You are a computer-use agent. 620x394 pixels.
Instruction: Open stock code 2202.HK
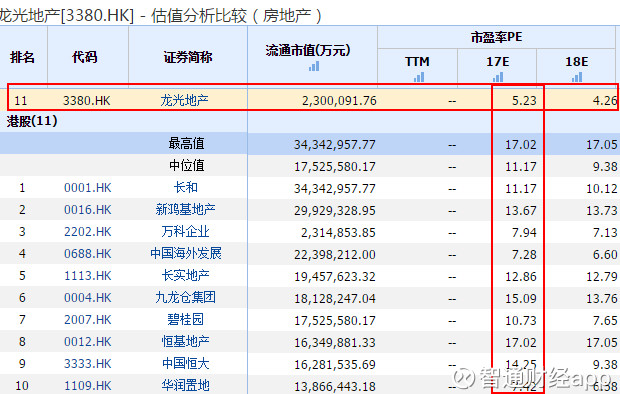88,232
